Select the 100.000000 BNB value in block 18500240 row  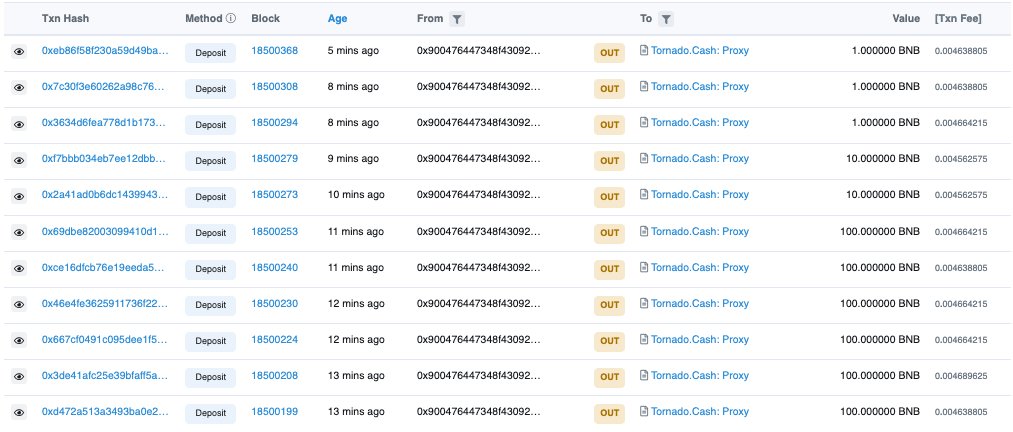coord(880,267)
